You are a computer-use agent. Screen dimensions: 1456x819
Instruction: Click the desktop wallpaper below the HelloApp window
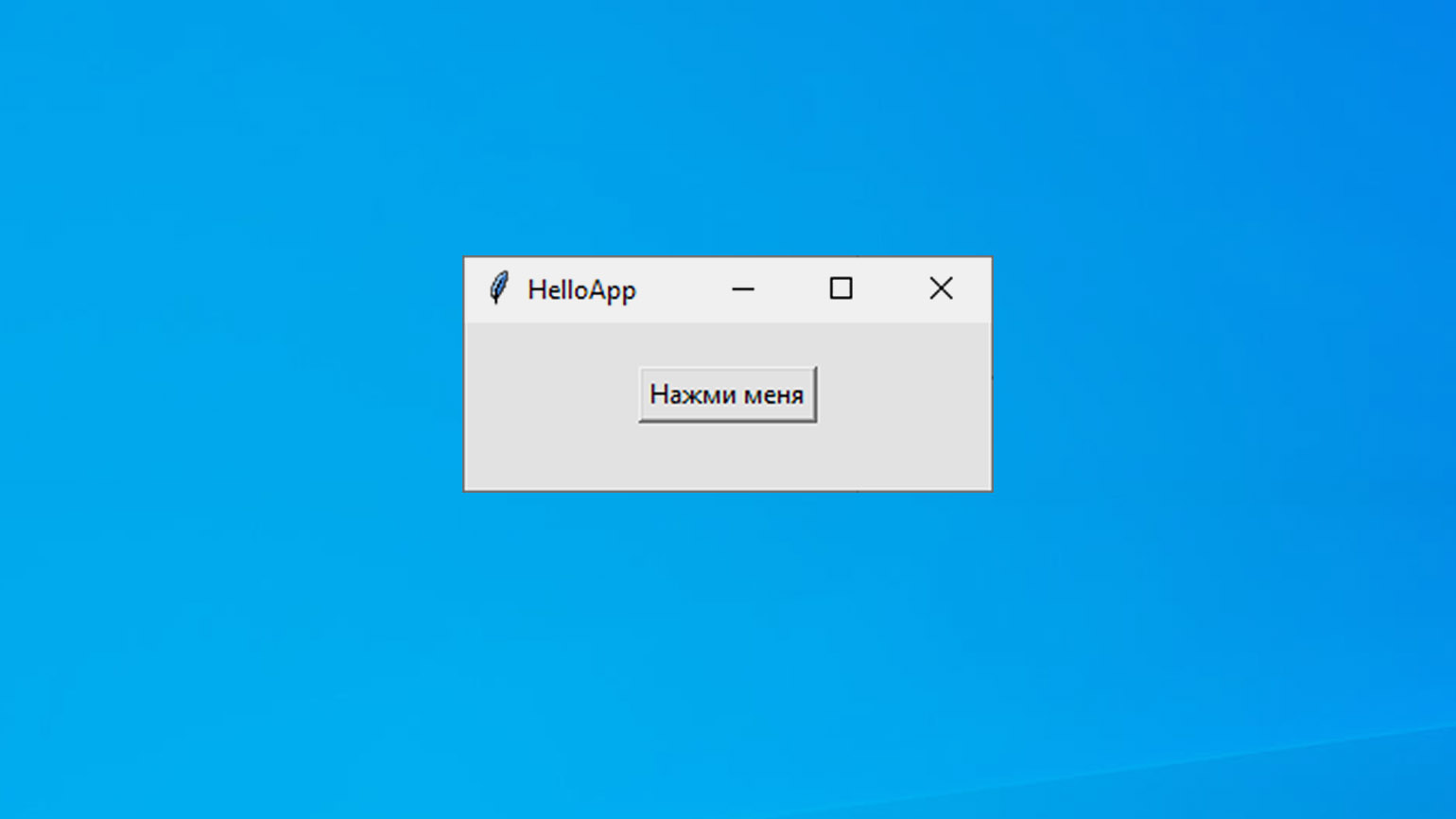(x=727, y=653)
